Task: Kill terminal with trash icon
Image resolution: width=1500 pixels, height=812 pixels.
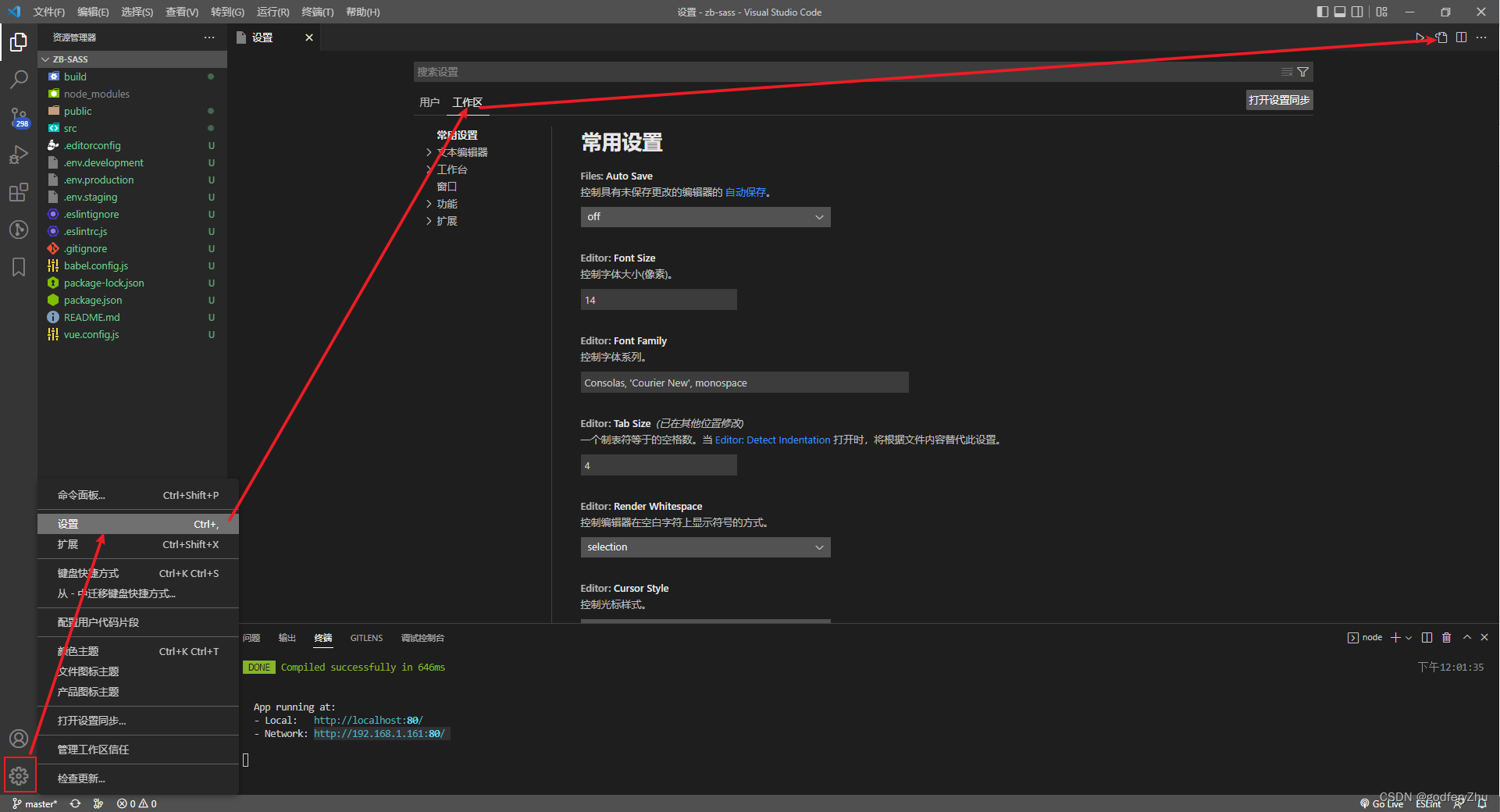Action: tap(1446, 638)
